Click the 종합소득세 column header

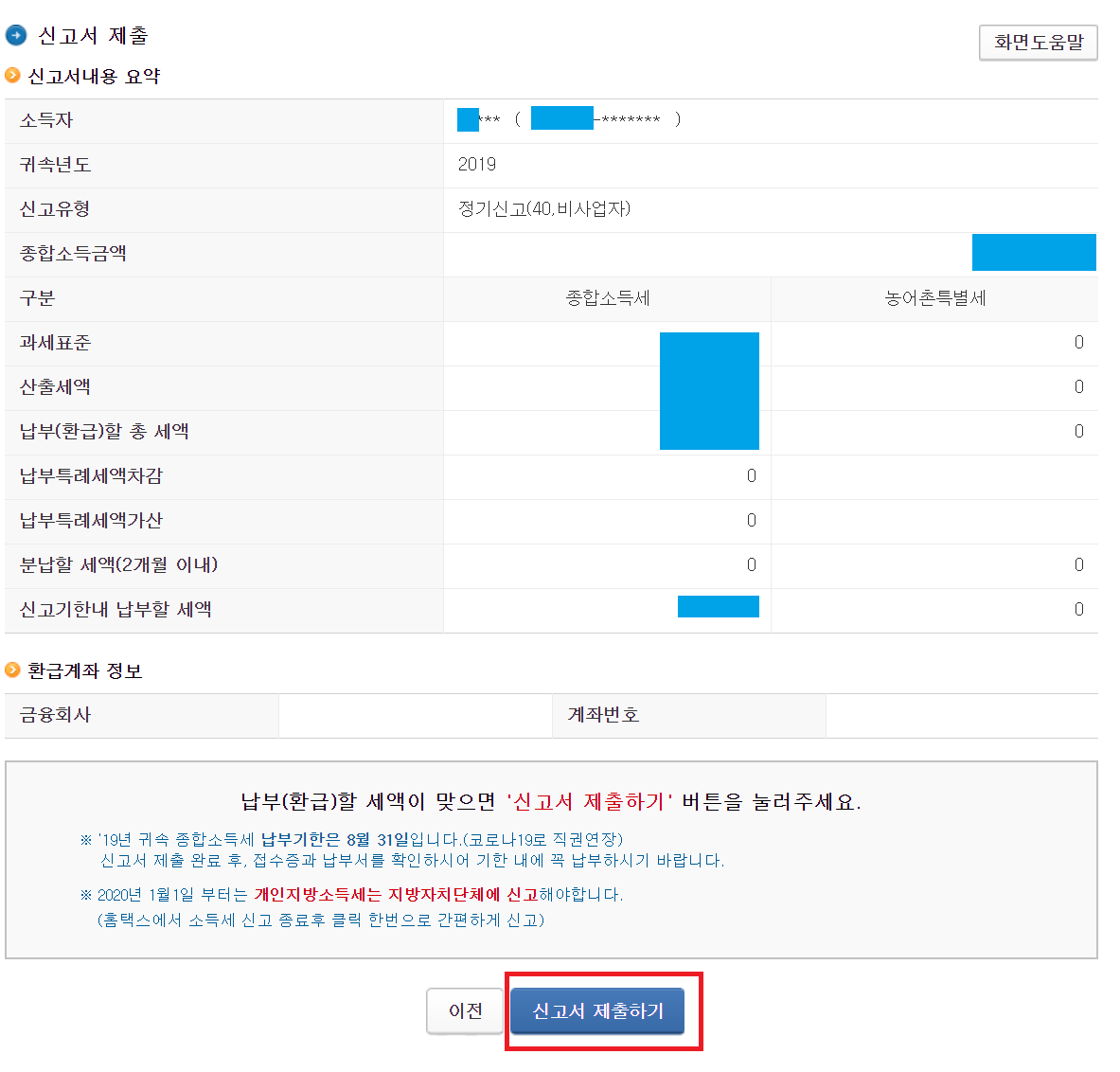pyautogui.click(x=607, y=298)
